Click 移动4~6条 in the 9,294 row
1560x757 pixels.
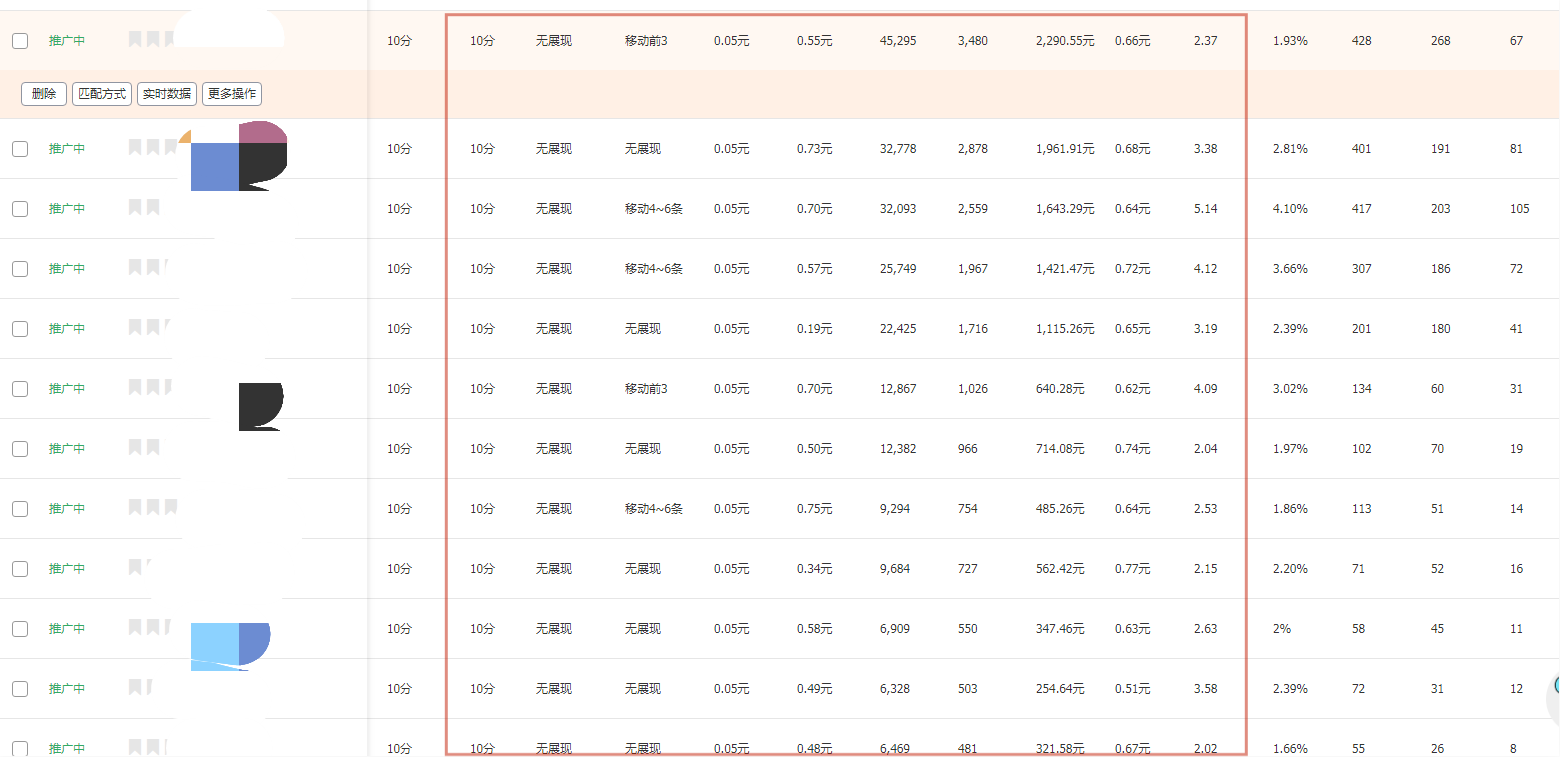(654, 509)
